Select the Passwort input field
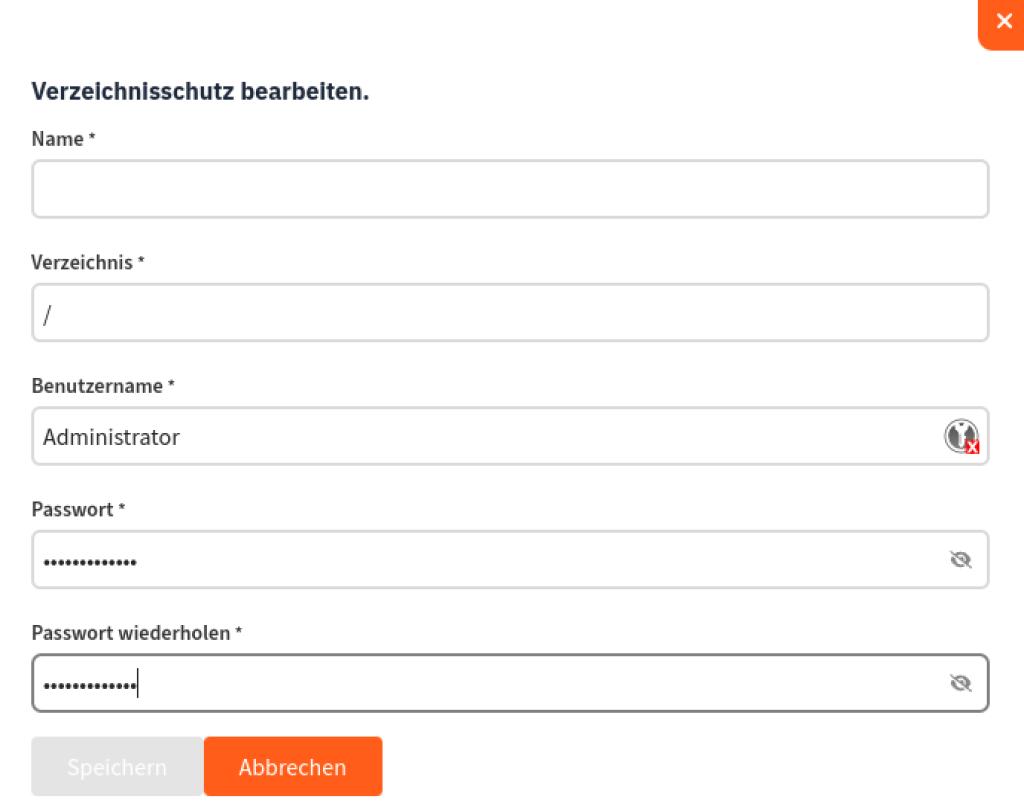The height and width of the screenshot is (811, 1024). click(510, 560)
